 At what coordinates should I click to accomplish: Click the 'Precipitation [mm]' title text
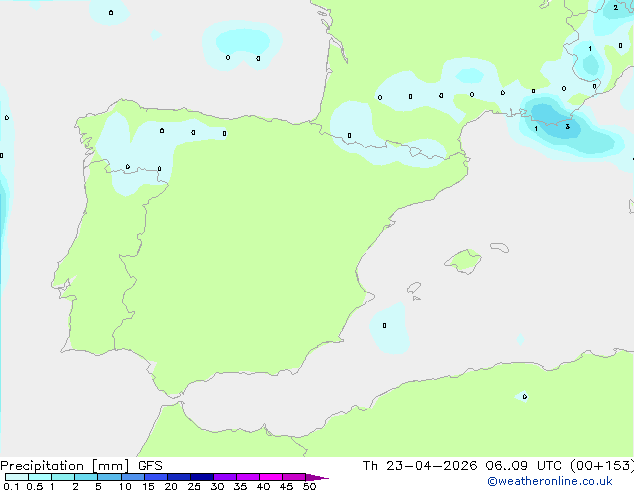(x=65, y=466)
